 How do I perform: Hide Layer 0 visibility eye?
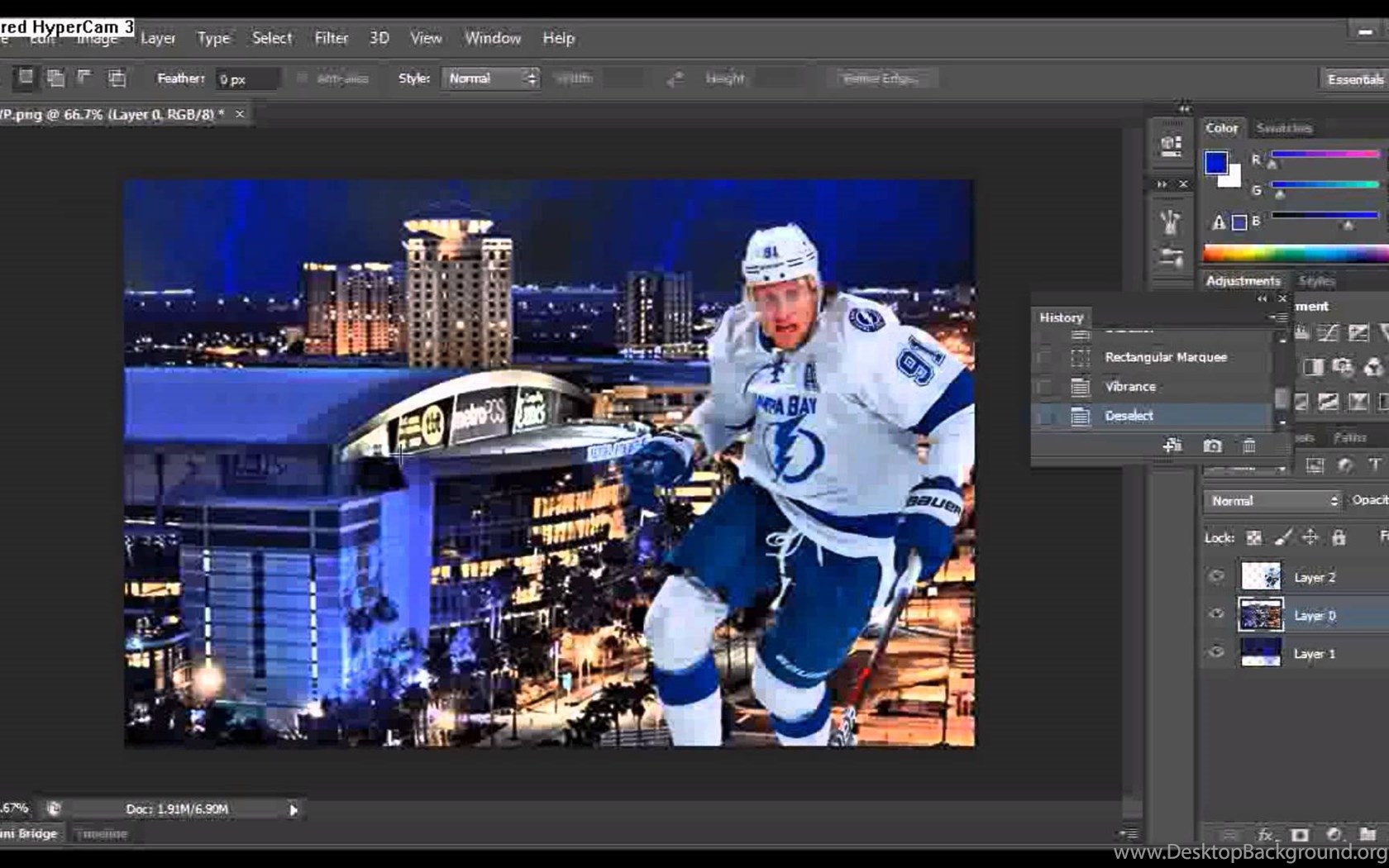coord(1216,614)
